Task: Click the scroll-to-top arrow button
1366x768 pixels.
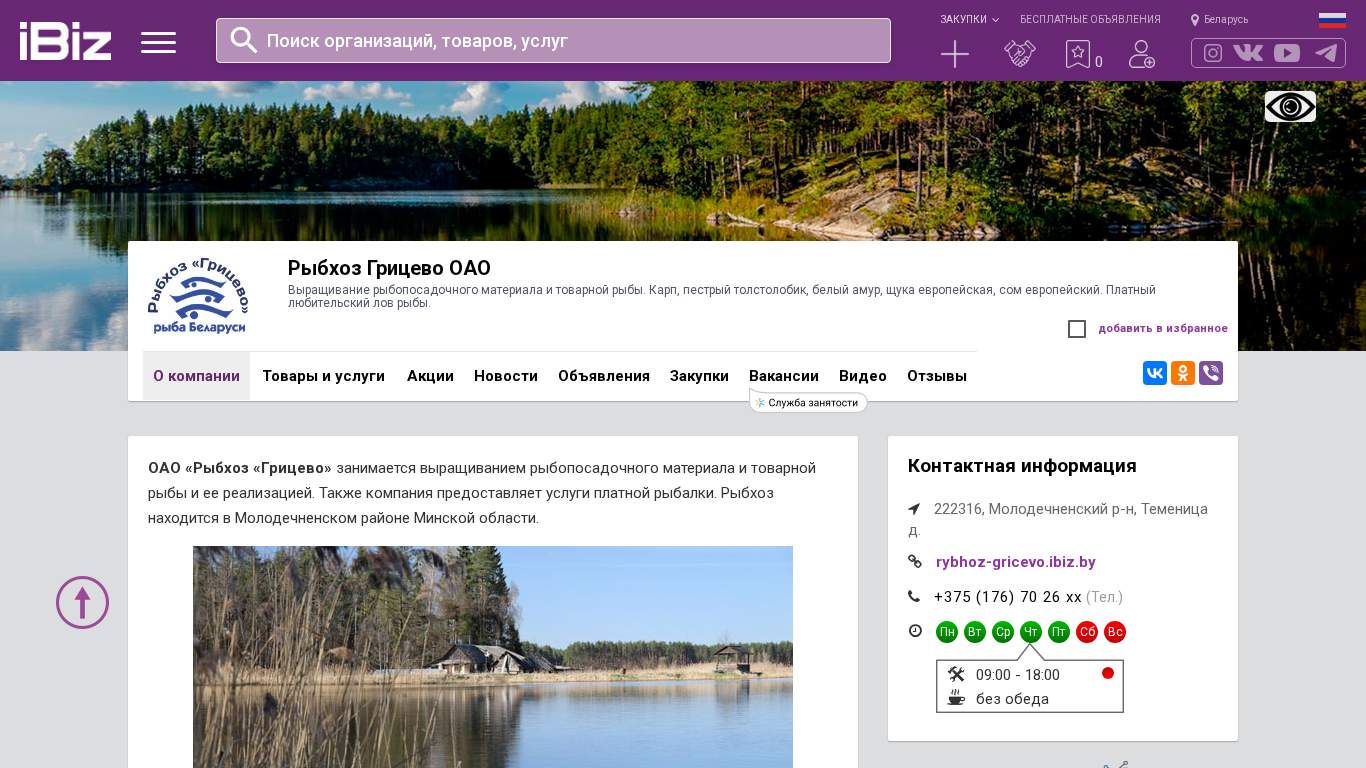Action: [82, 602]
